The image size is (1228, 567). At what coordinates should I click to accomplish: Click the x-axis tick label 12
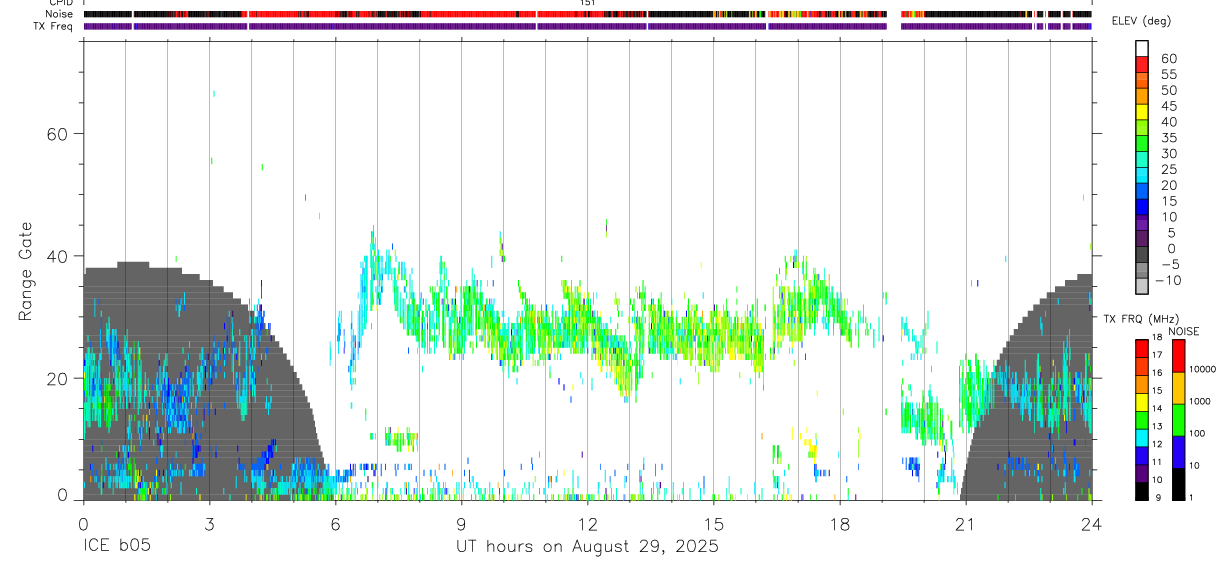coord(587,523)
